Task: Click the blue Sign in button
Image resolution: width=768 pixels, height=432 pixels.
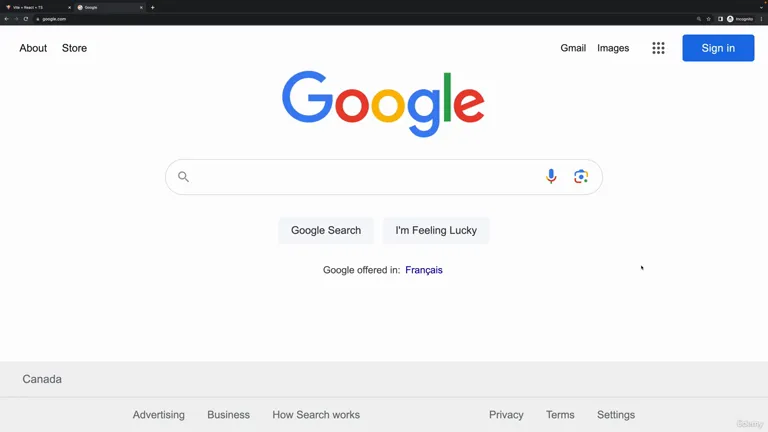Action: 718,48
